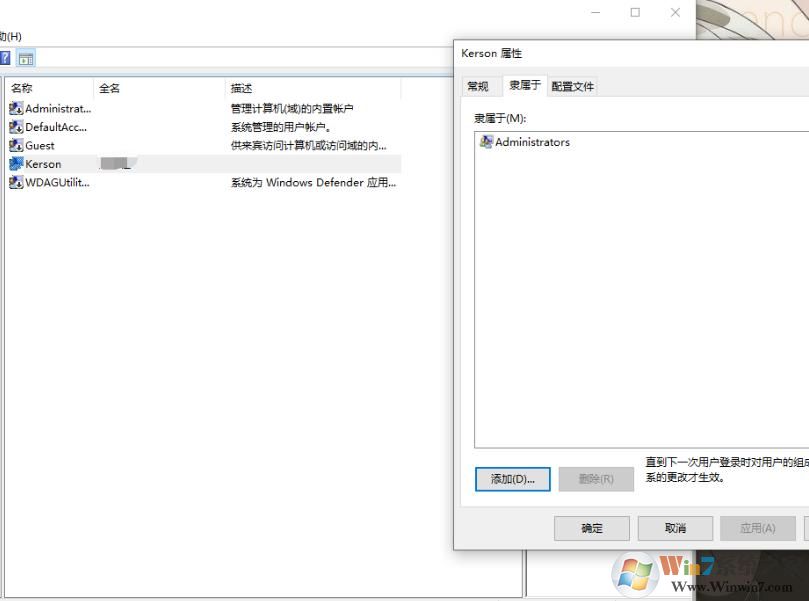Click the 应用(A) button
Viewport: 809px width, 601px height.
coord(757,528)
